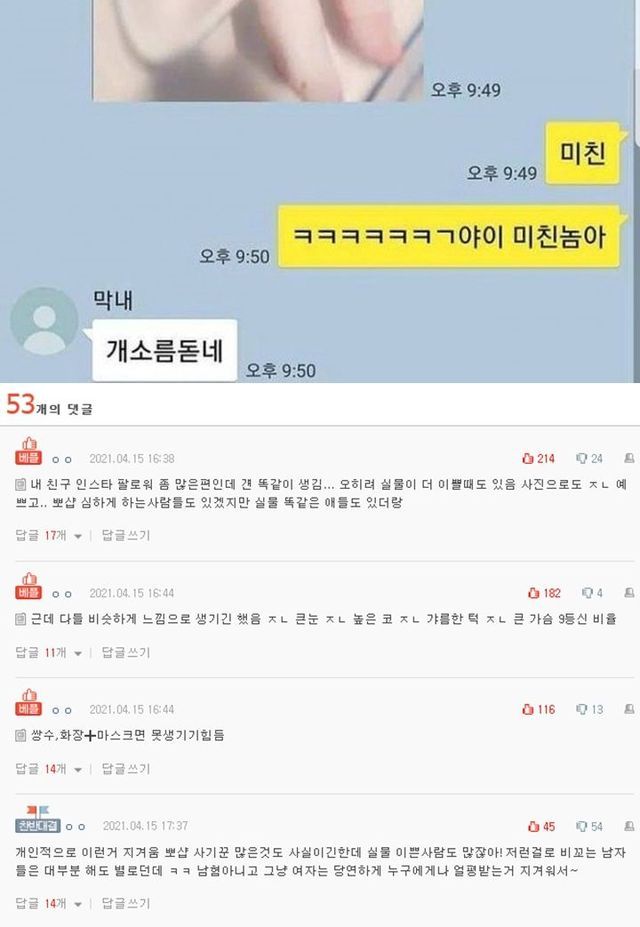Report the first comment posted at 16:38
Image resolution: width=640 pixels, height=927 pixels.
[629, 458]
